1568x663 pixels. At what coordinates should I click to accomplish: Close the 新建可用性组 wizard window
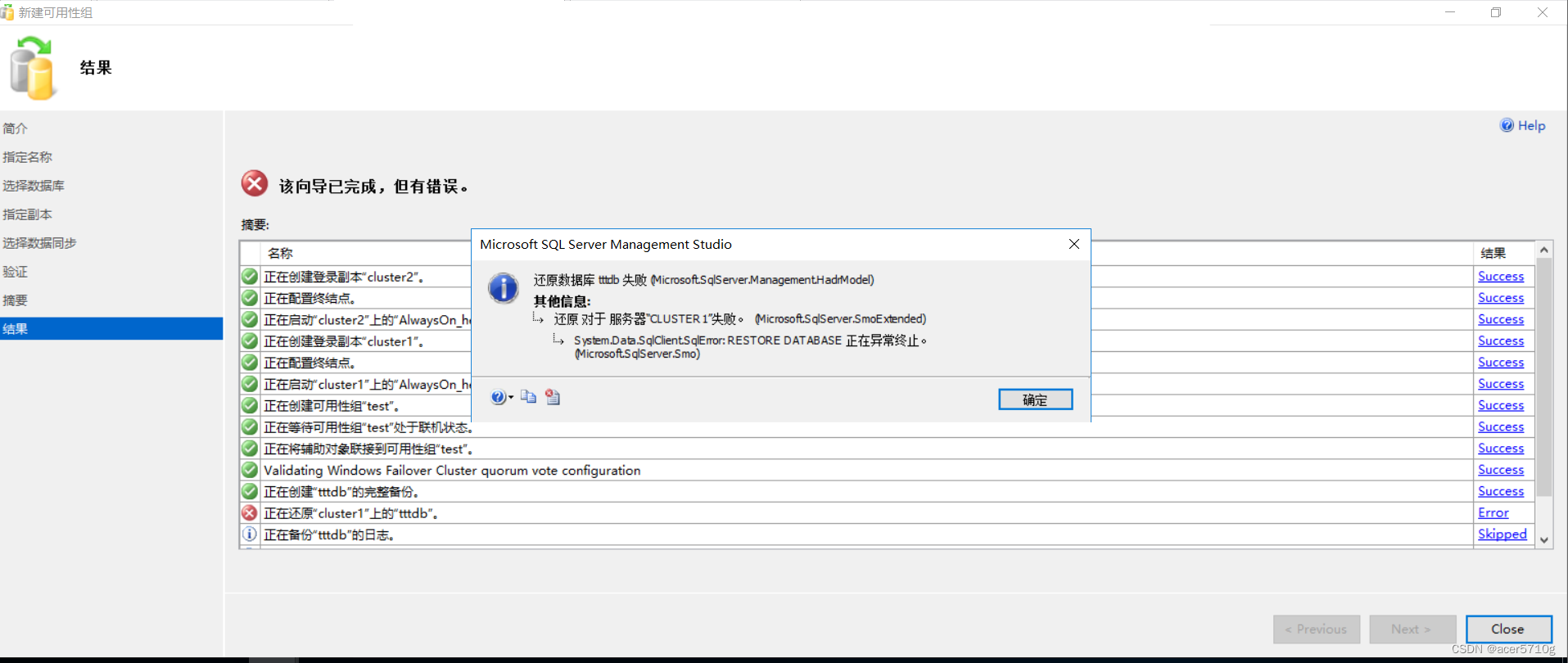[1543, 12]
